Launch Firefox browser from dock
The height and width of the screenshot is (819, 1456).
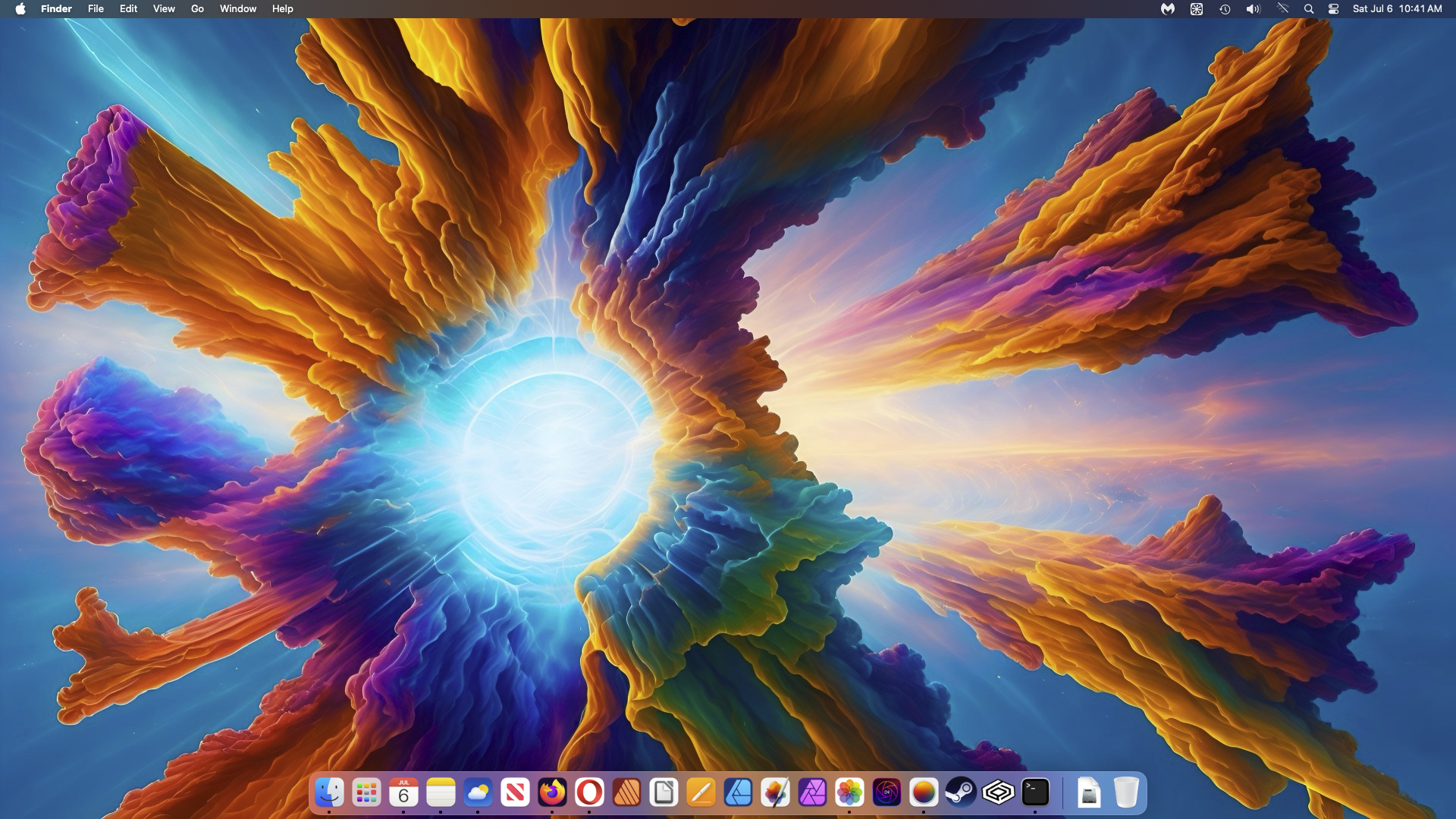552,792
